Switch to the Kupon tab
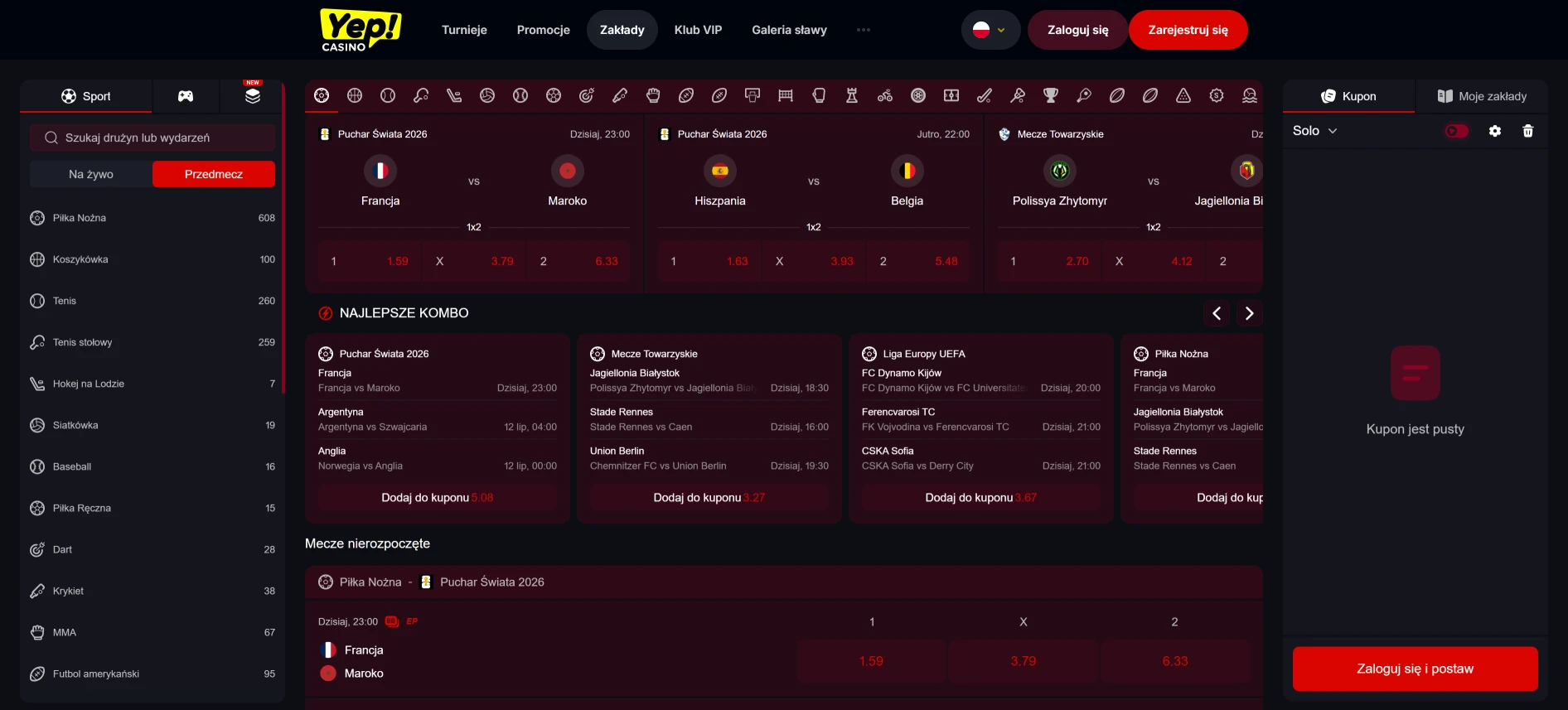This screenshot has height=710, width=1568. [1348, 96]
